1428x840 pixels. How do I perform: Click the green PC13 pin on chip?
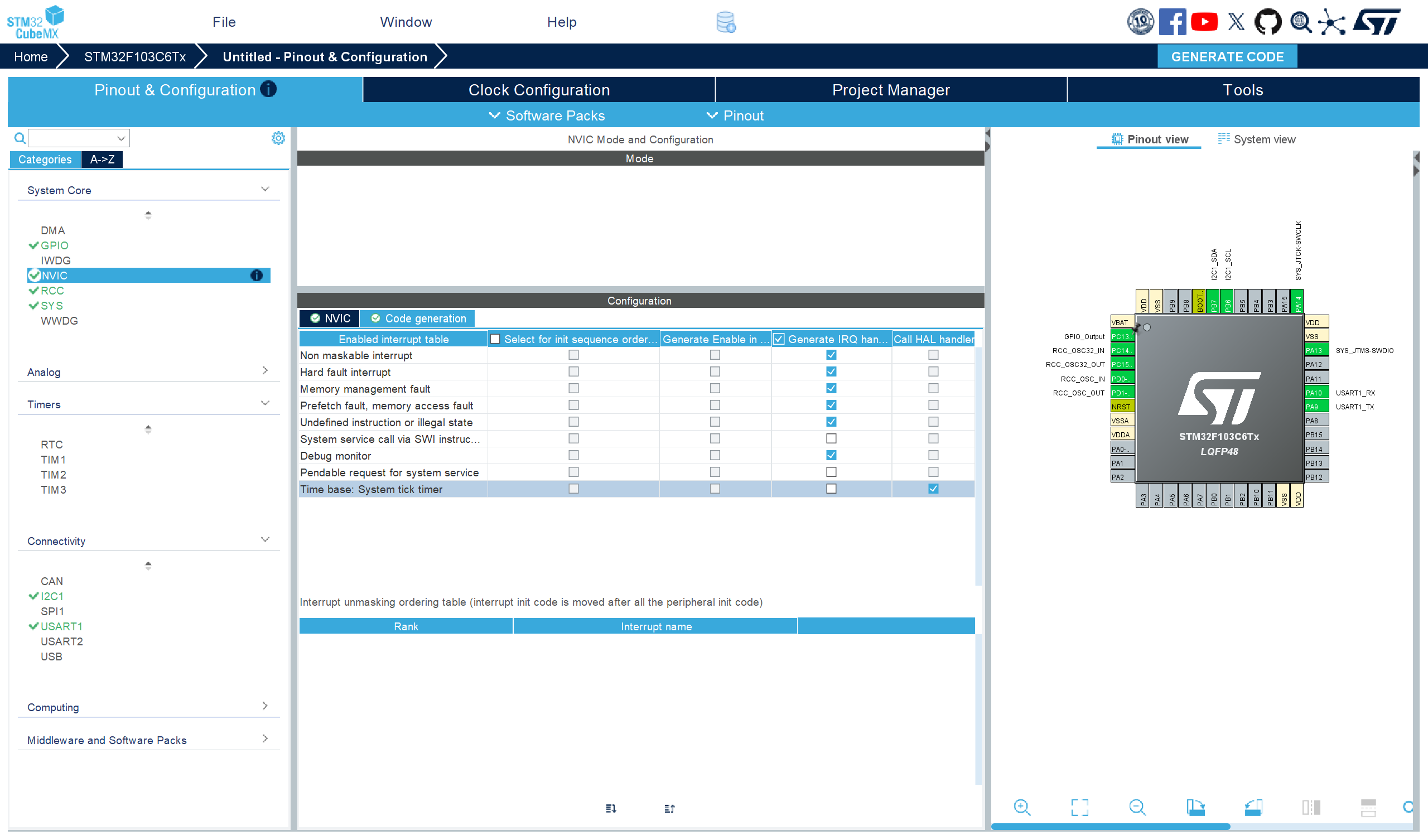tap(1122, 336)
